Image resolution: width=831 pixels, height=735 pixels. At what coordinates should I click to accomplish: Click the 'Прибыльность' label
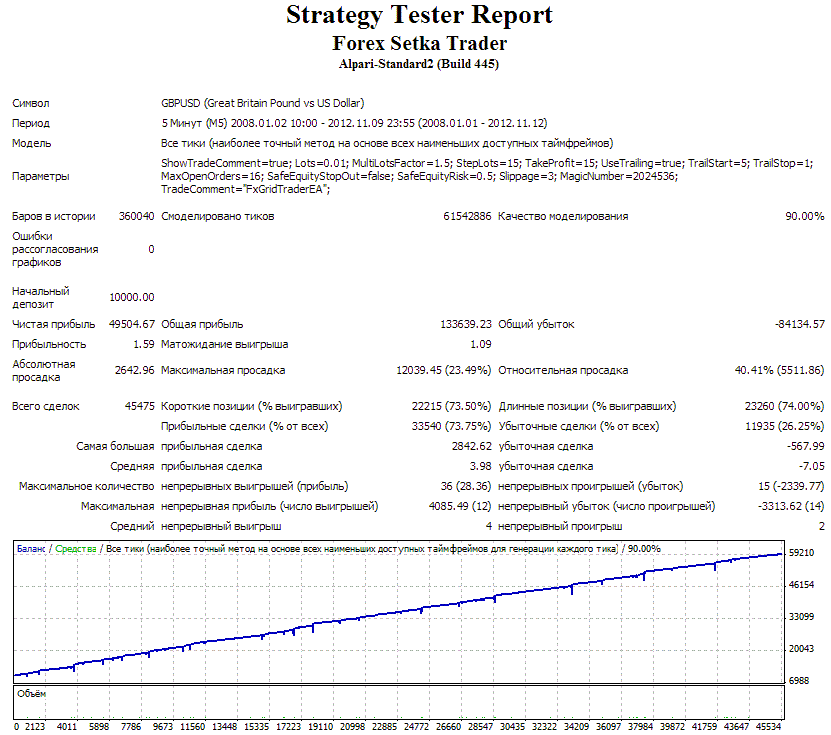49,344
